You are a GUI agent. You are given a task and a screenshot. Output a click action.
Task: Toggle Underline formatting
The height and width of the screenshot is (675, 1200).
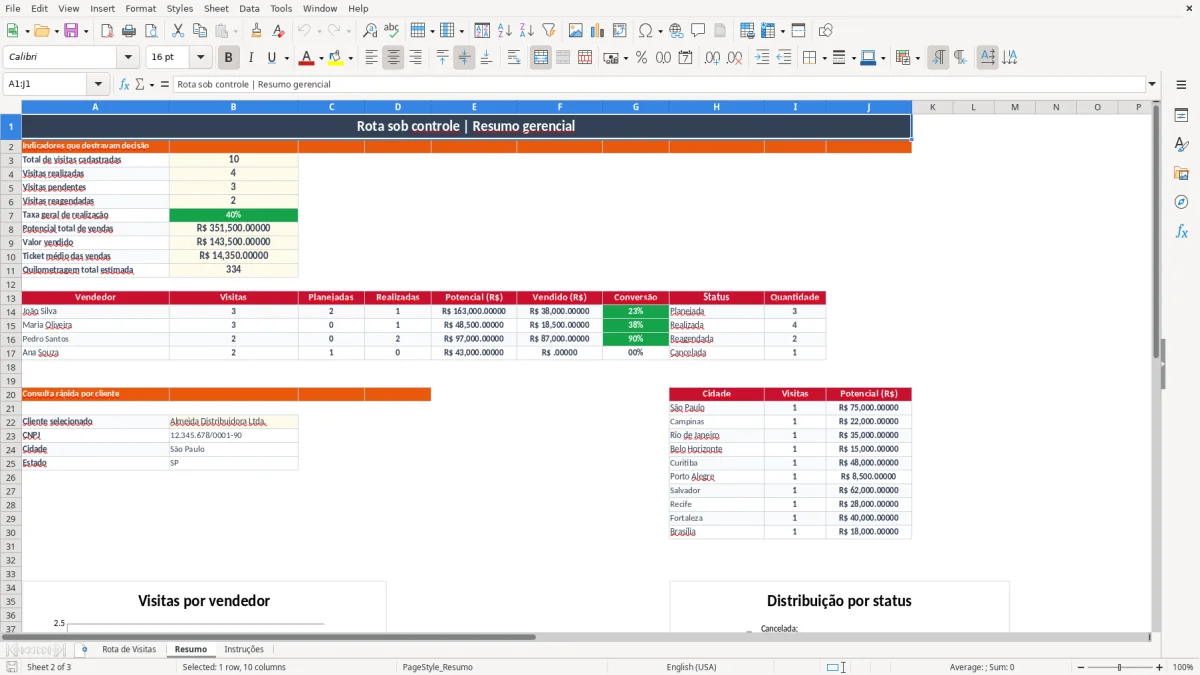(271, 58)
